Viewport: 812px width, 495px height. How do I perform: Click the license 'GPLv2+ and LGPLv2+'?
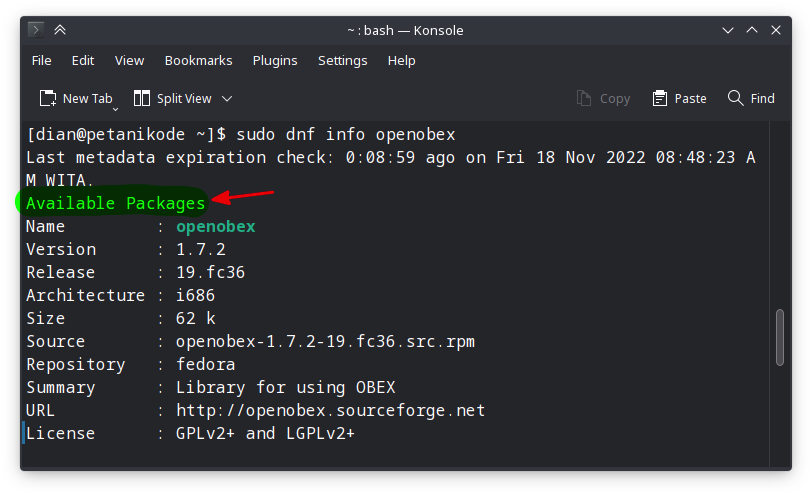pyautogui.click(x=265, y=433)
